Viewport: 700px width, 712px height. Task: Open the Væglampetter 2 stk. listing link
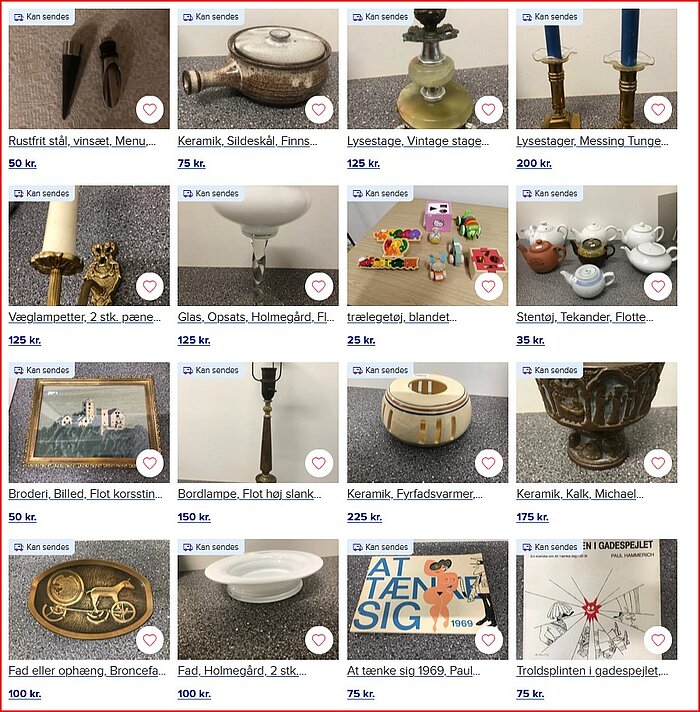click(x=84, y=317)
